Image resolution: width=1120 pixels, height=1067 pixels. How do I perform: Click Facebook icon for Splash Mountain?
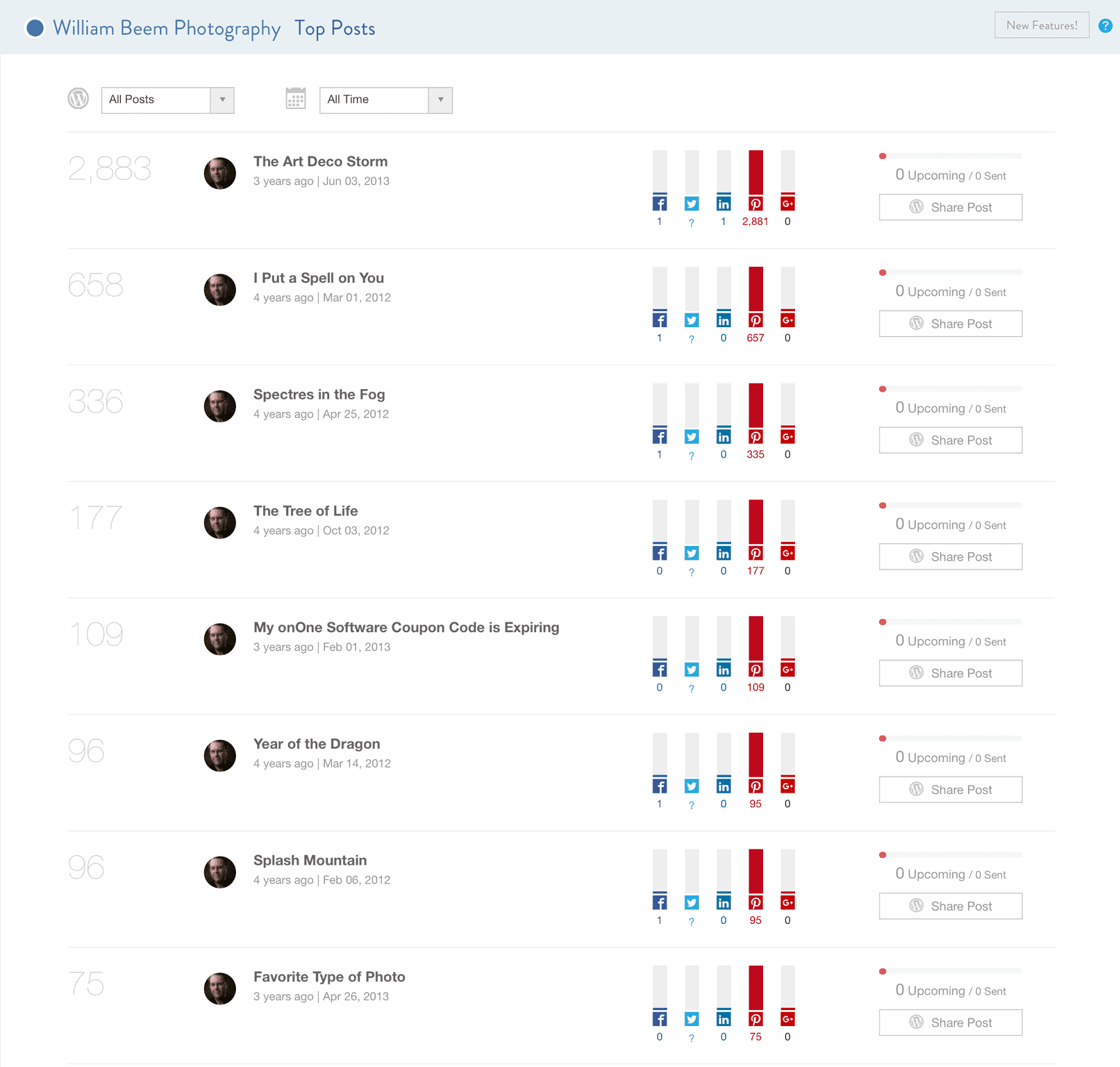pyautogui.click(x=660, y=902)
